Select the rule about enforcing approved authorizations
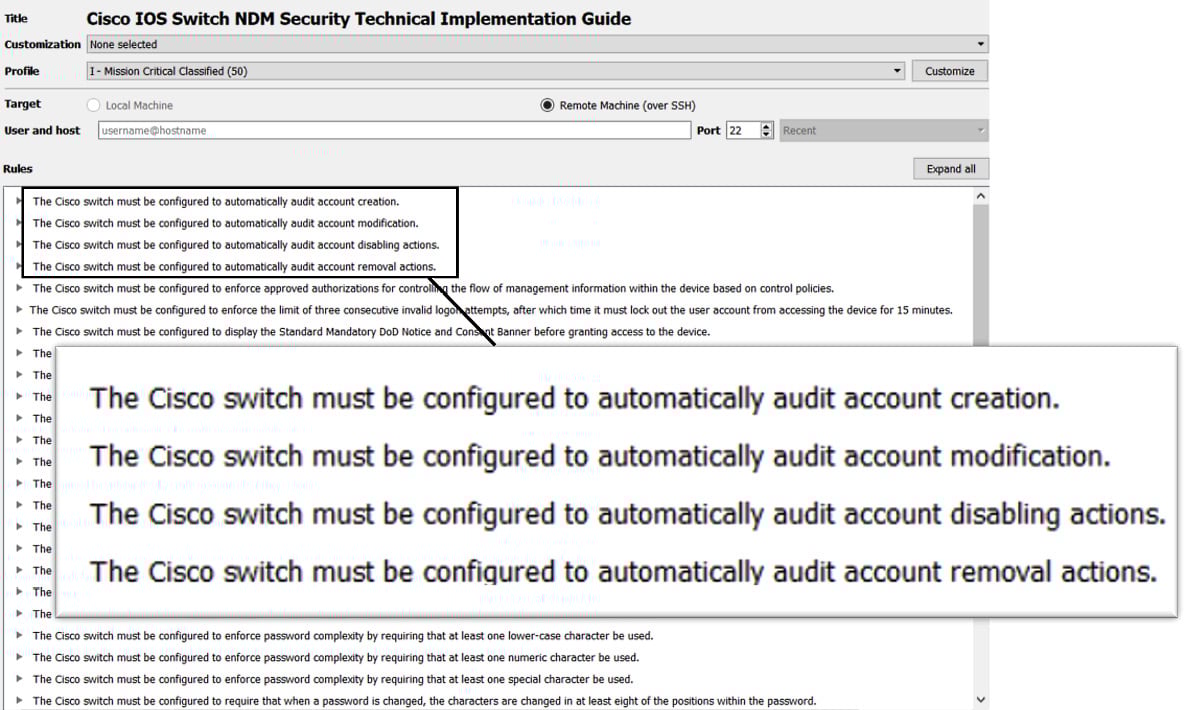This screenshot has height=710, width=1187. (433, 288)
